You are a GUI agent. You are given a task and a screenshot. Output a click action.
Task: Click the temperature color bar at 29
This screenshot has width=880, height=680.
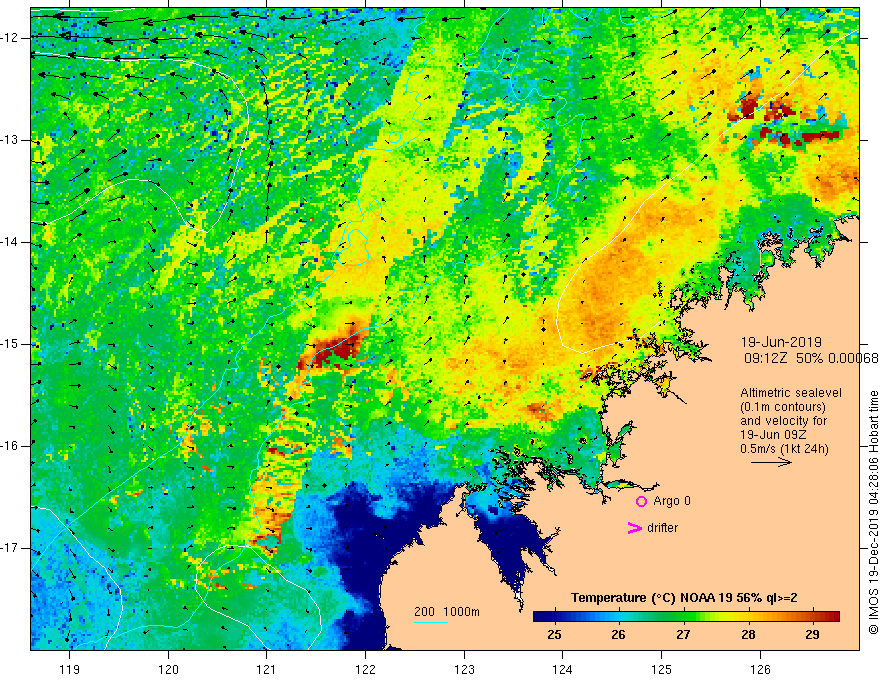(x=812, y=617)
